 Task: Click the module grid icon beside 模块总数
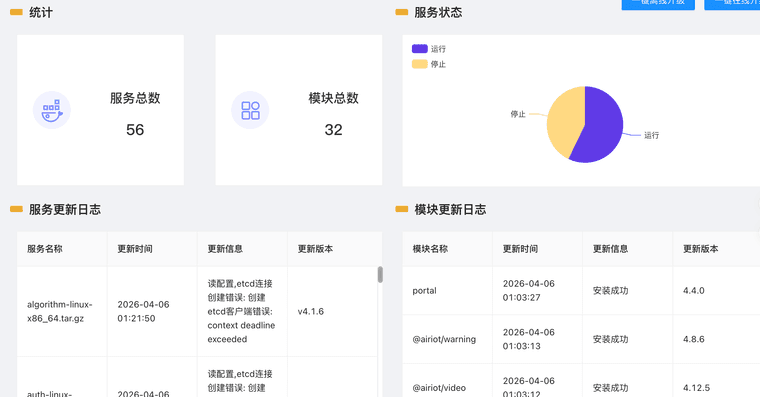250,110
